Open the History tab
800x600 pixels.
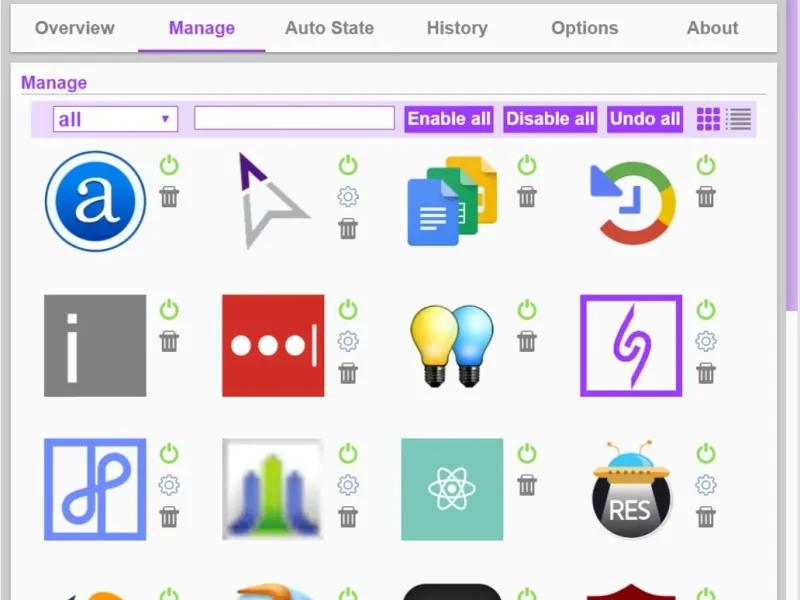click(x=457, y=28)
